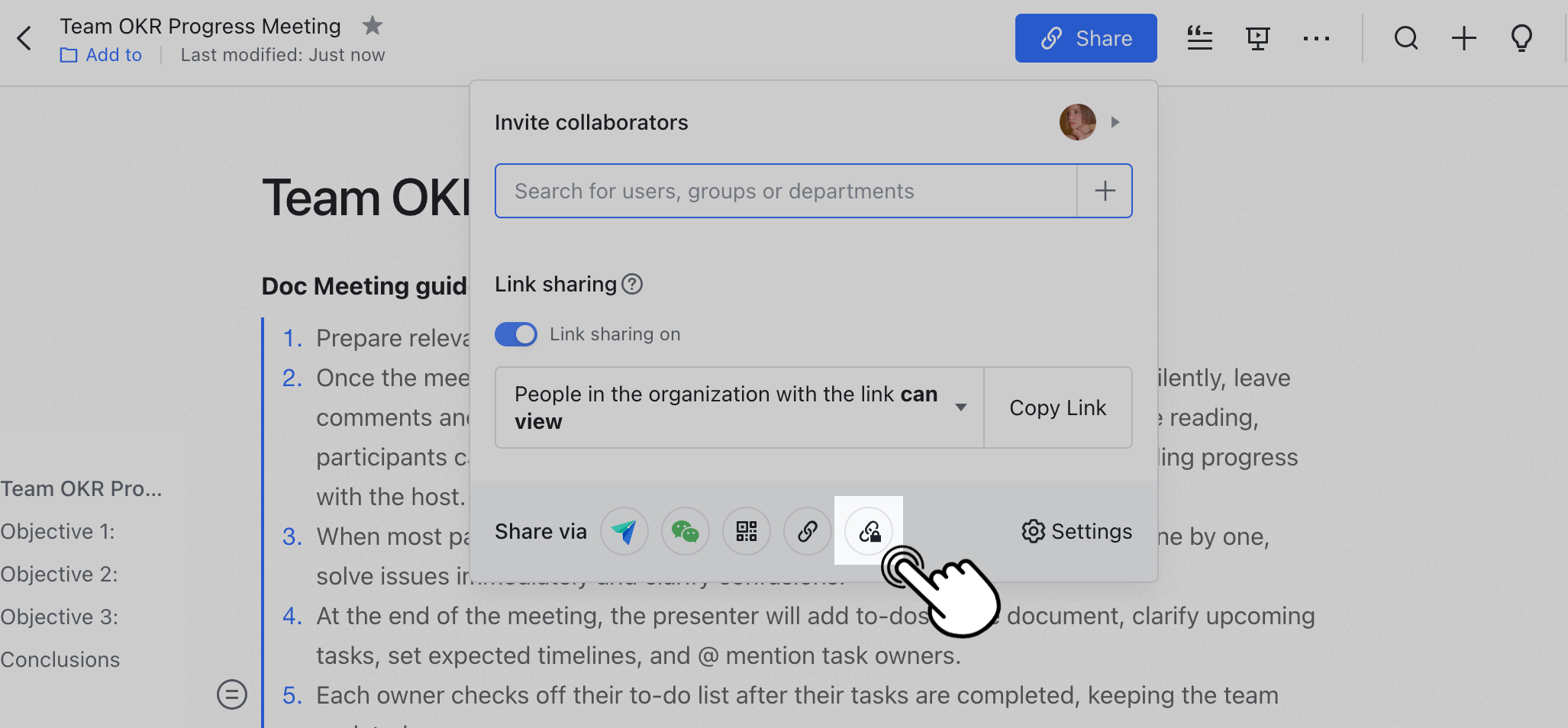
Task: Select Conclusions in the document outline
Action: (x=60, y=659)
